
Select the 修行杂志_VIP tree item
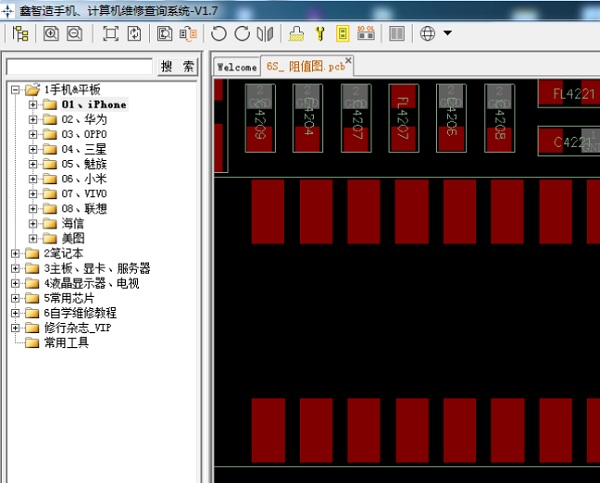78,328
